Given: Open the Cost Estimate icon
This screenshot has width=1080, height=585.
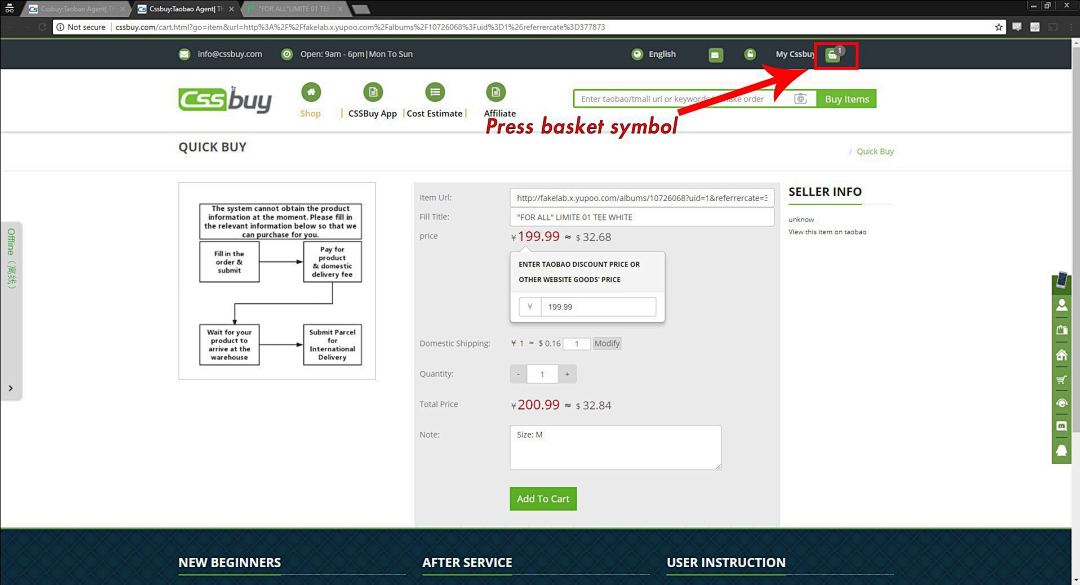Looking at the screenshot, I should coord(435,92).
